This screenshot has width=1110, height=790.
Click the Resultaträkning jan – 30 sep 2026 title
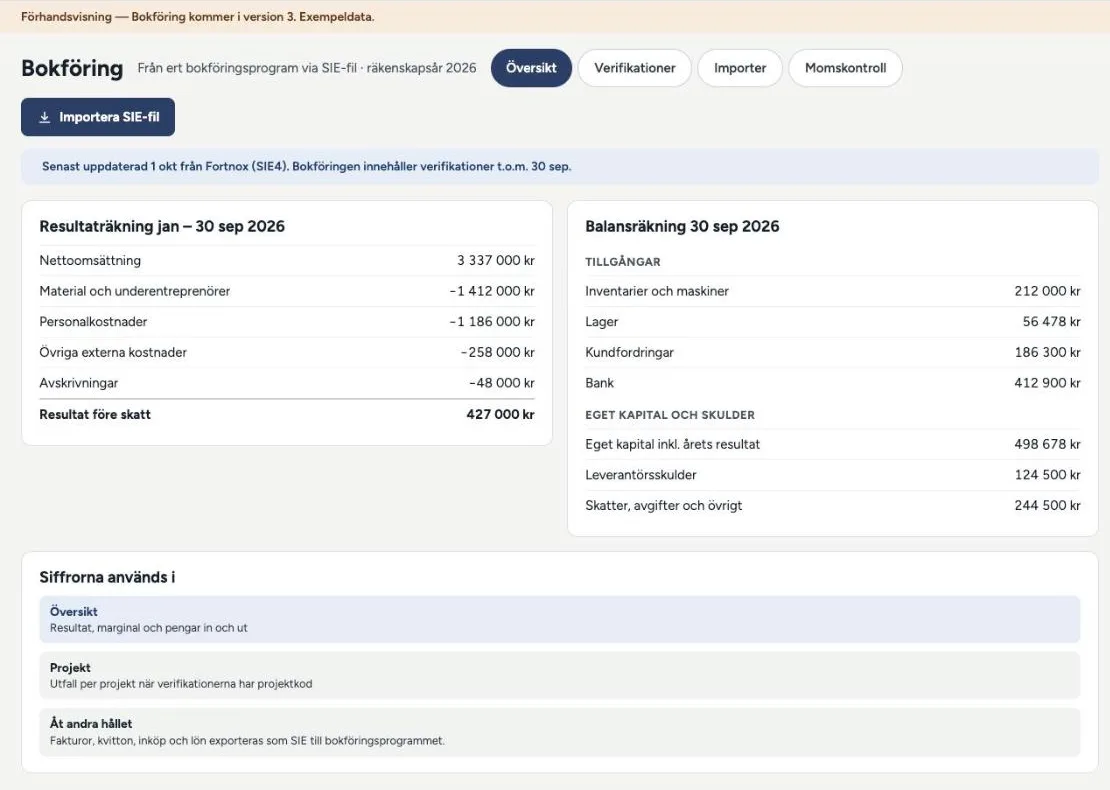(162, 227)
